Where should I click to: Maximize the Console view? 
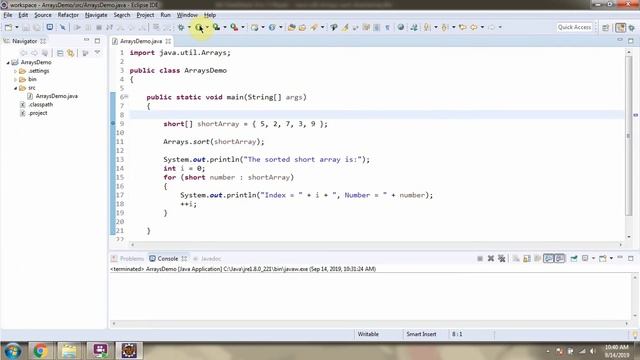click(x=631, y=258)
